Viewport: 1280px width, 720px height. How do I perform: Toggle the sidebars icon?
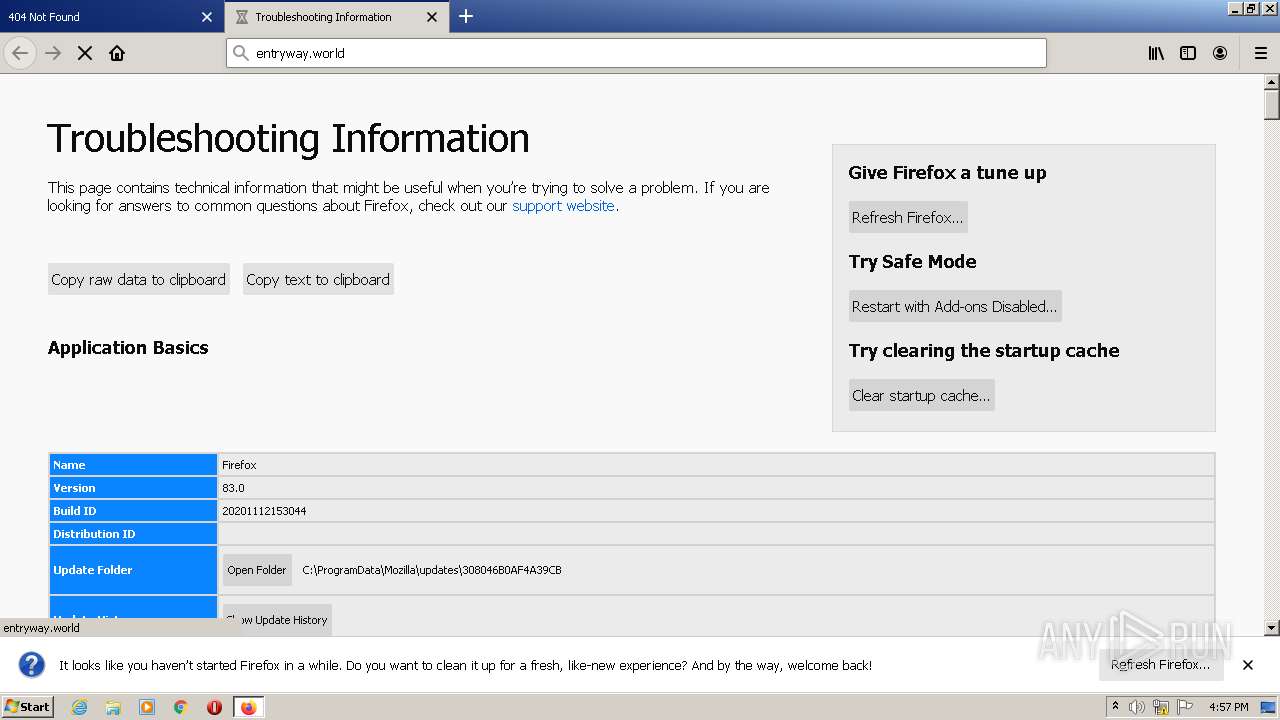(1188, 53)
